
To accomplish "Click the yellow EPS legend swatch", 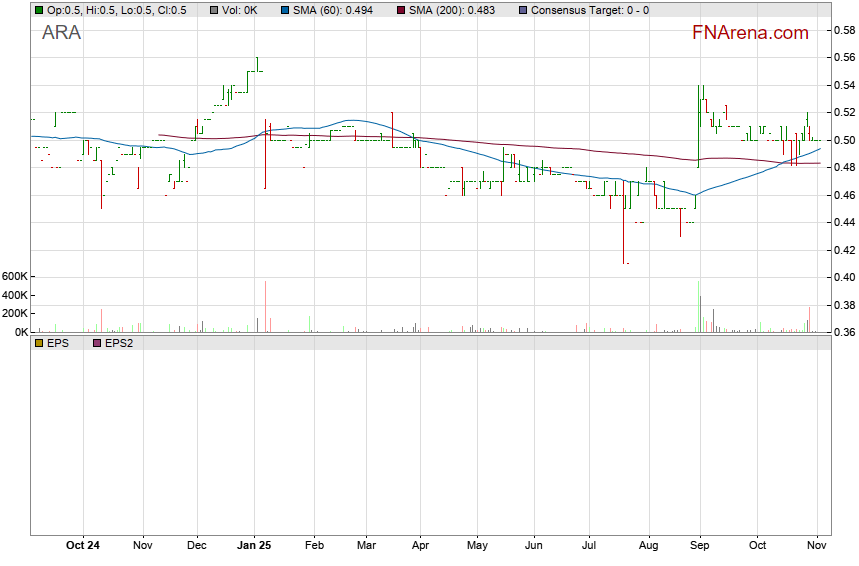I will click(39, 343).
